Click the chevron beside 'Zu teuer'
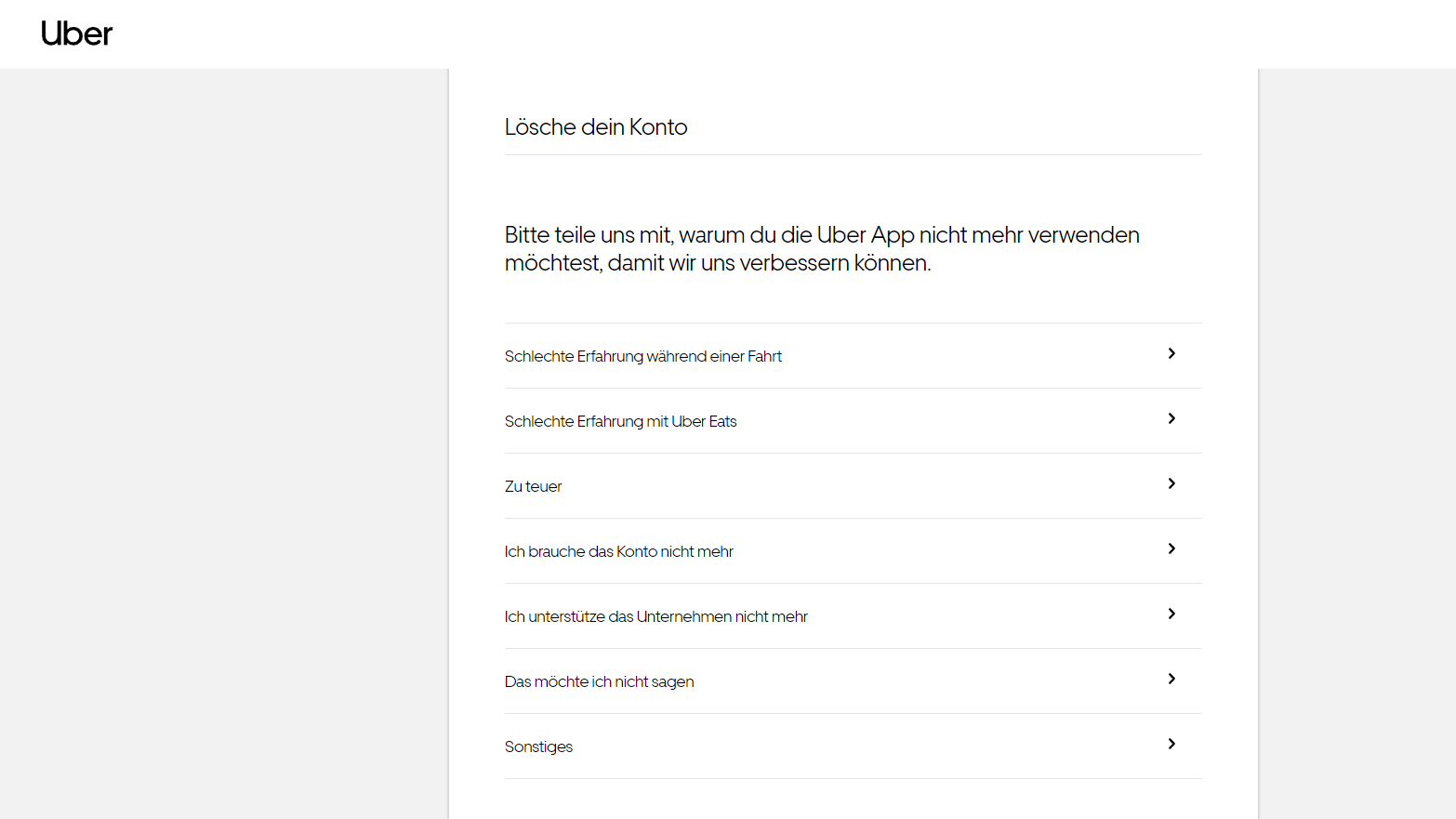The image size is (1456, 819). point(1171,484)
